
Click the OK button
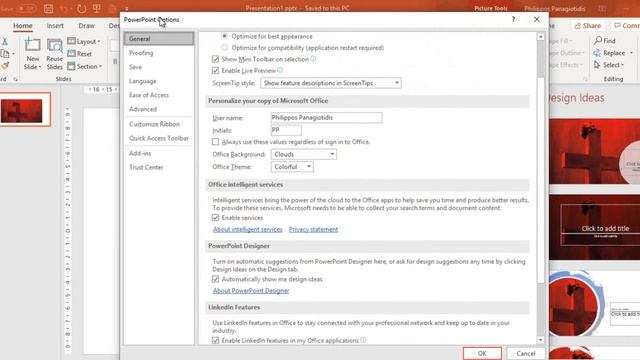[x=482, y=353]
